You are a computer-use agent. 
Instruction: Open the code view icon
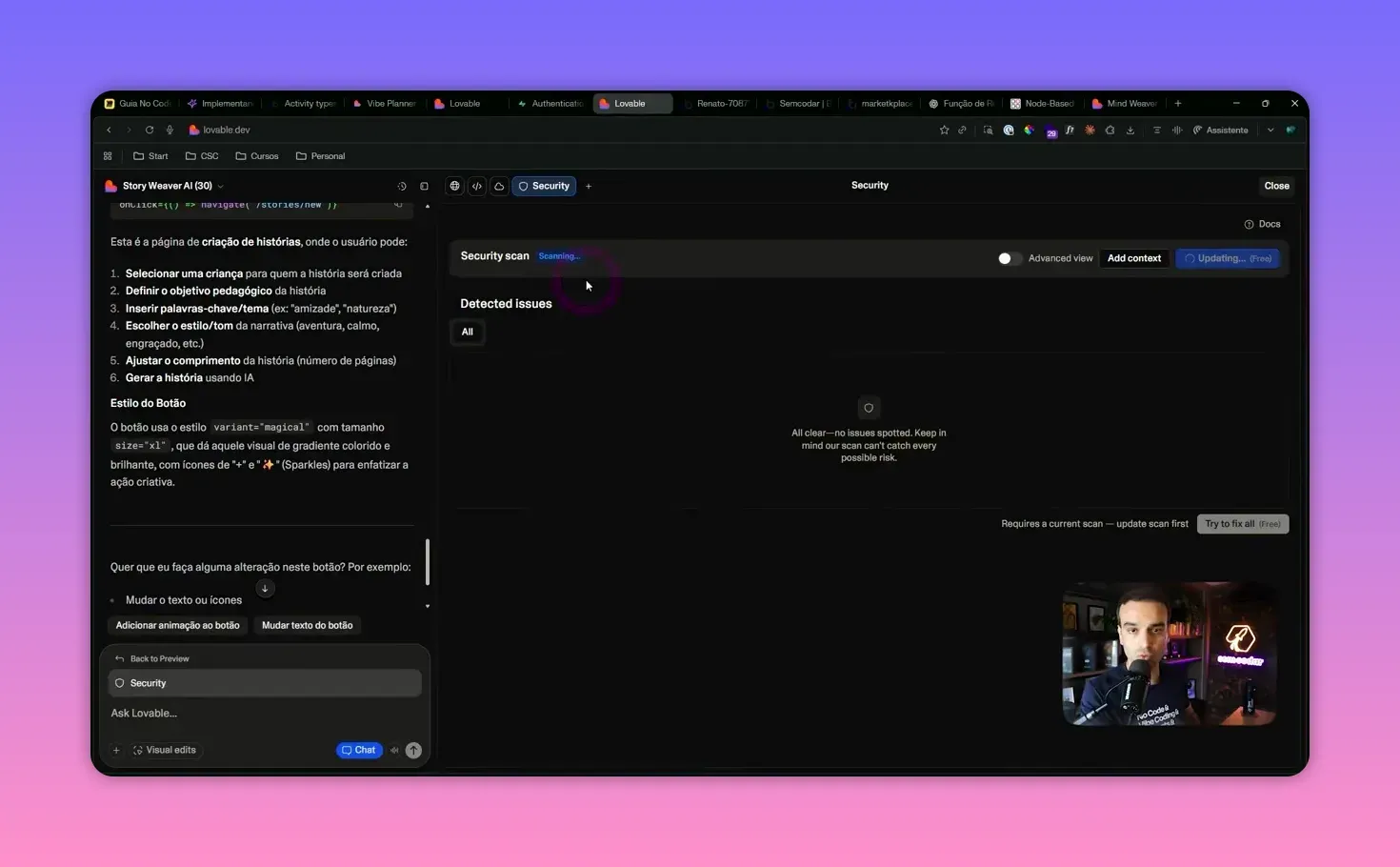point(477,187)
